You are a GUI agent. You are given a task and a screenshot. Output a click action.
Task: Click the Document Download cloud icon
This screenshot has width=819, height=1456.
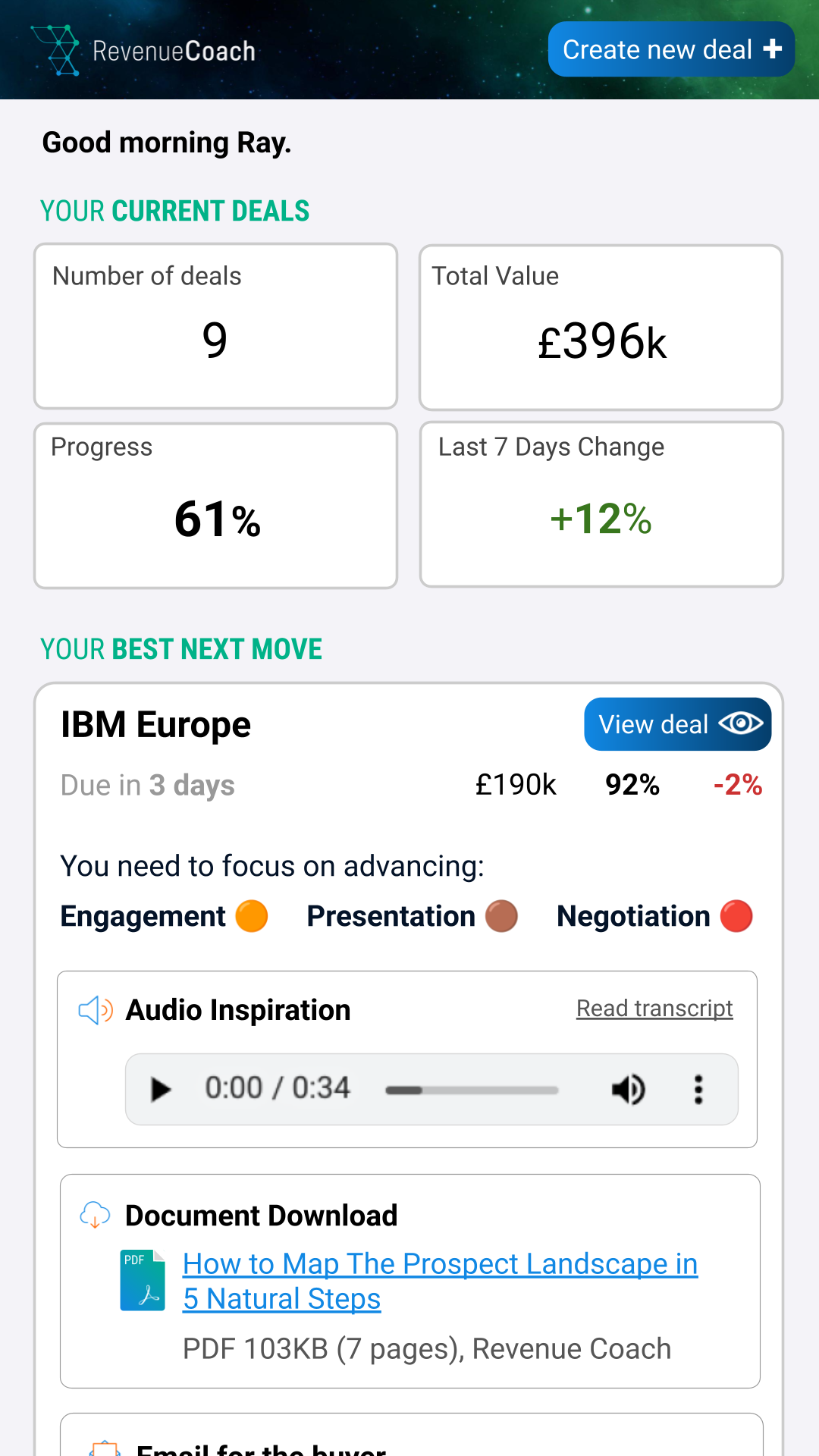tap(95, 1215)
